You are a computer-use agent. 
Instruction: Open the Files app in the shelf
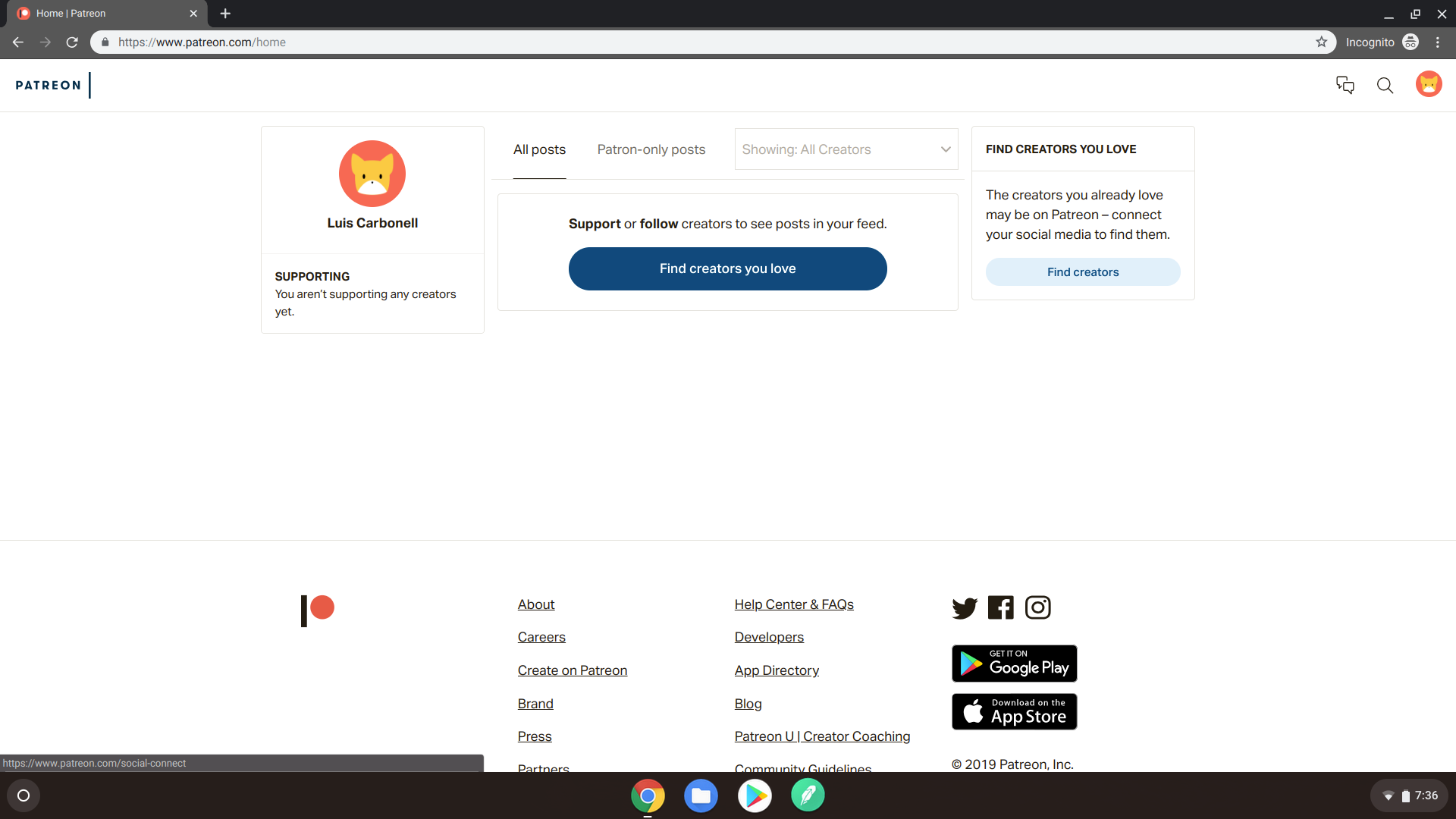pos(701,795)
